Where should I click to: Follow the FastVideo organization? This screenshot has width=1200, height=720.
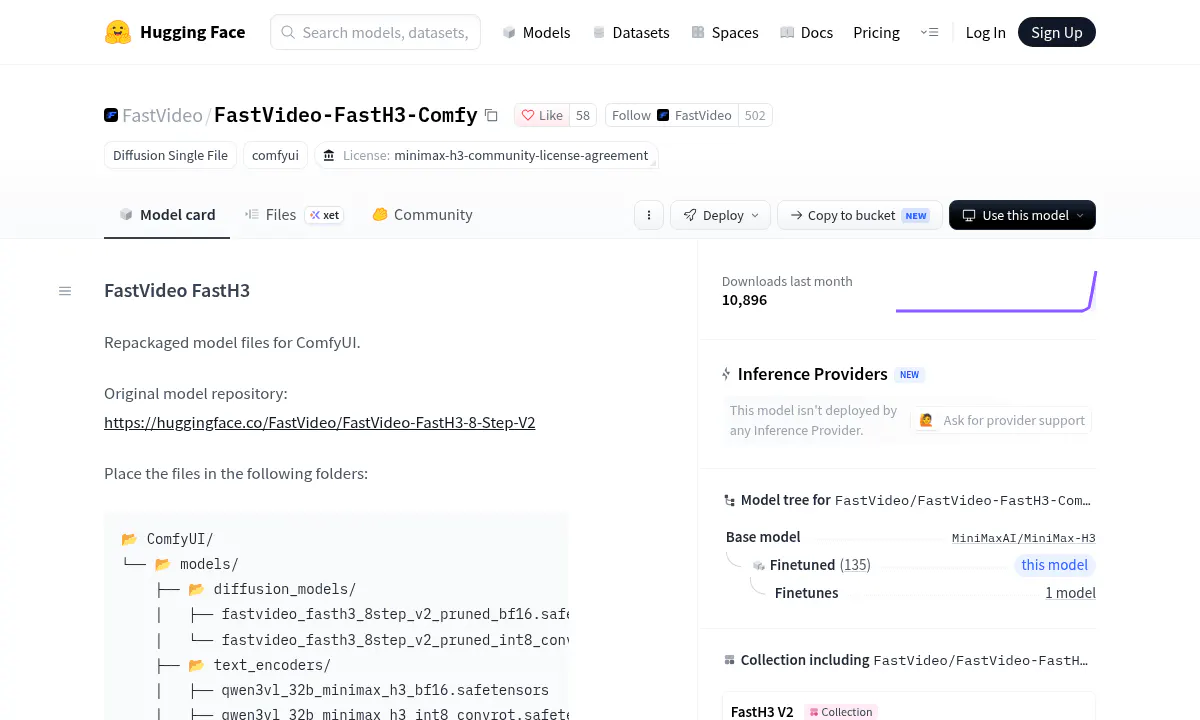click(x=672, y=115)
